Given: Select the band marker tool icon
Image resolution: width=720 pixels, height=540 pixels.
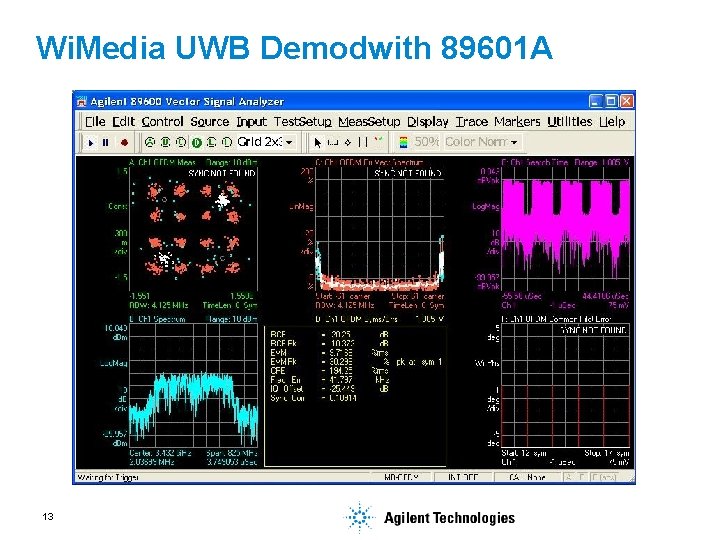Looking at the screenshot, I should pos(333,143).
